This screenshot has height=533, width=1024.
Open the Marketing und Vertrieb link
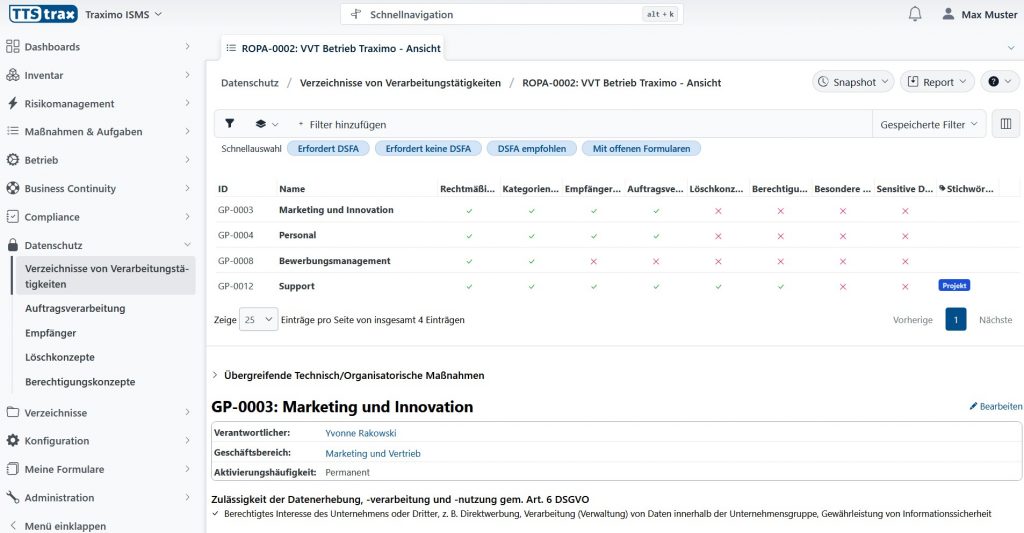(373, 453)
